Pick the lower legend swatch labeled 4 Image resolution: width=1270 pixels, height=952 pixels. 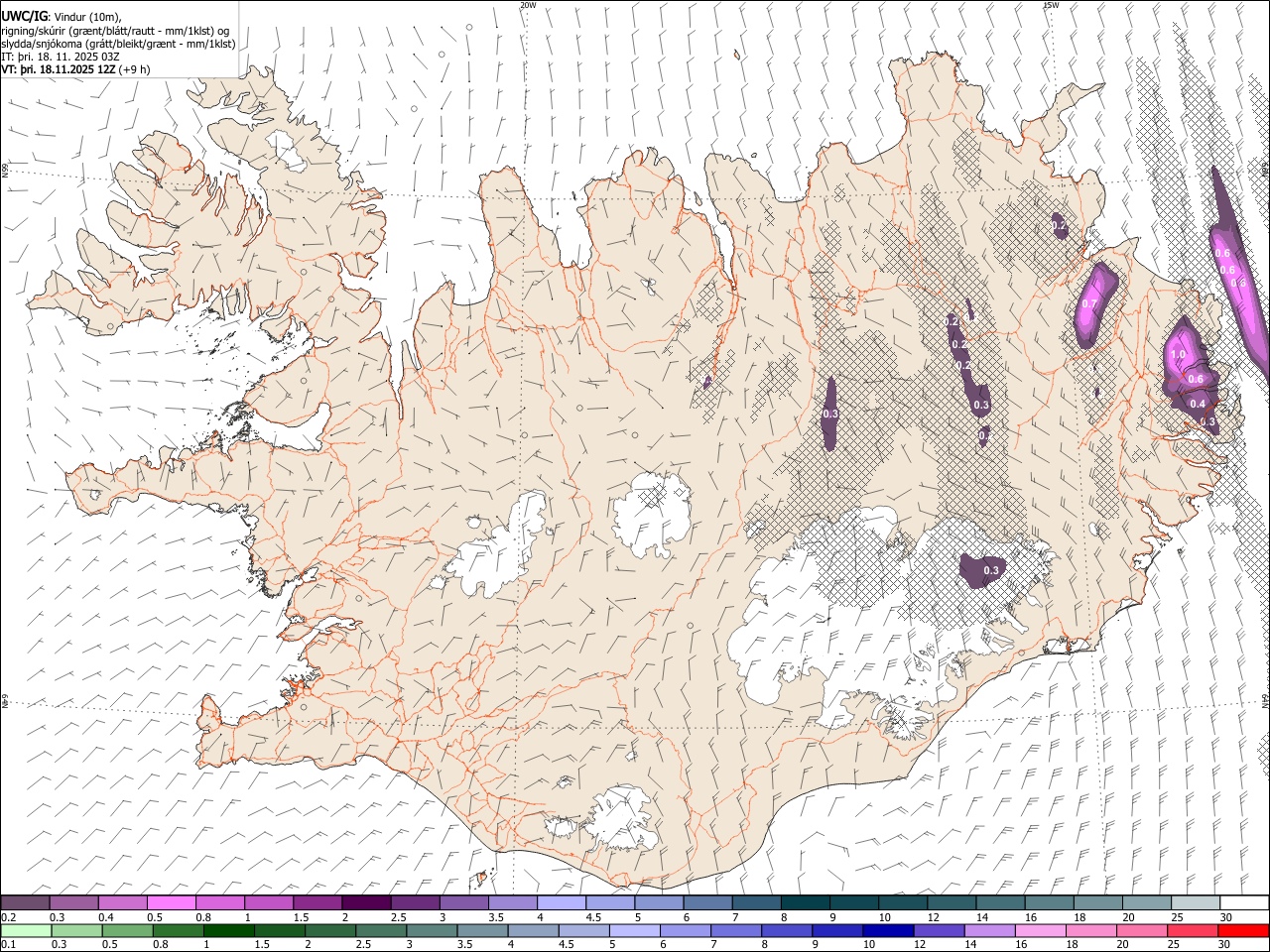pyautogui.click(x=535, y=931)
